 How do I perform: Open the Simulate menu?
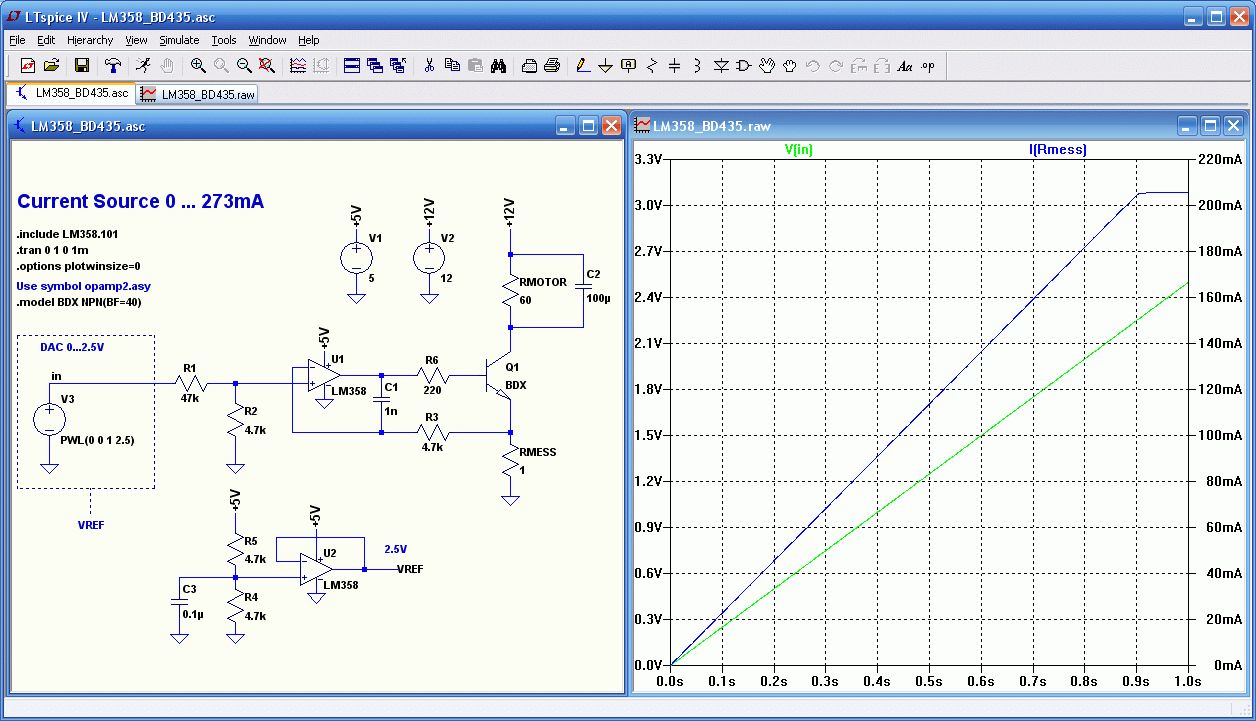point(179,40)
